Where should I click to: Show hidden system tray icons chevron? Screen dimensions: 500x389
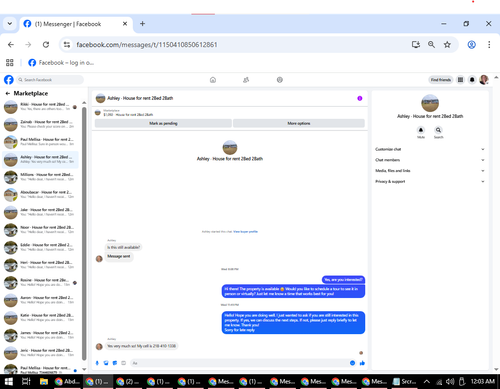[x=427, y=381]
